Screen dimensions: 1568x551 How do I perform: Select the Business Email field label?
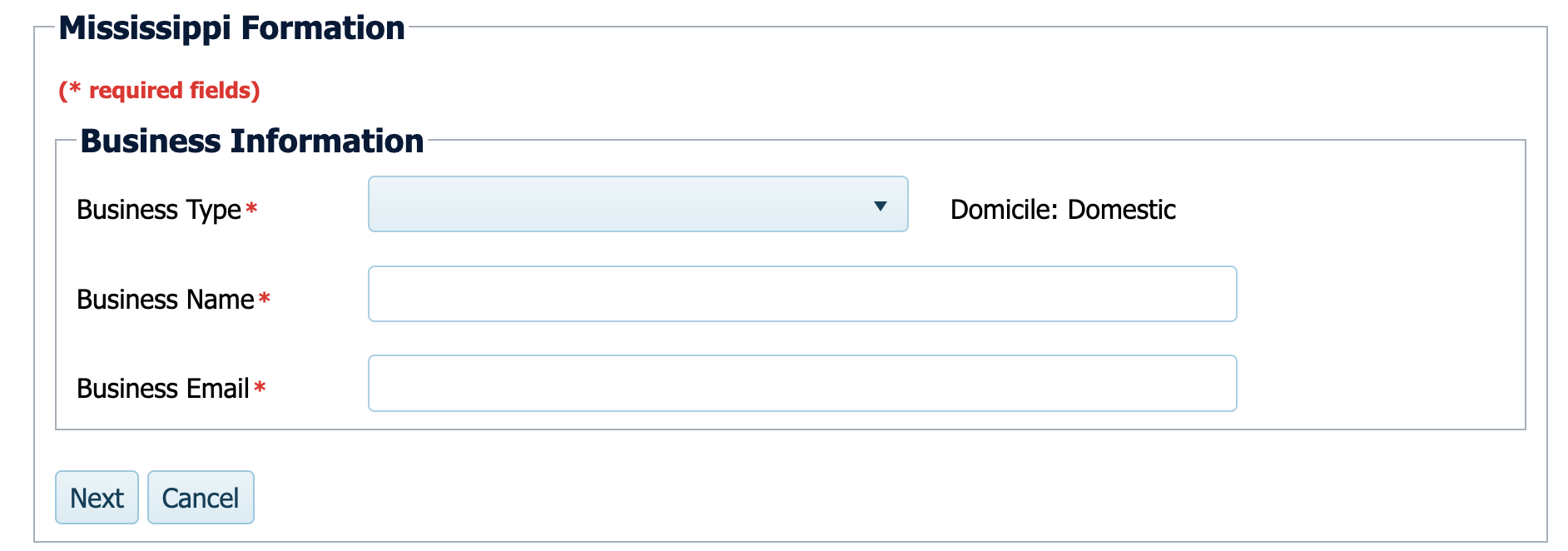[x=162, y=388]
